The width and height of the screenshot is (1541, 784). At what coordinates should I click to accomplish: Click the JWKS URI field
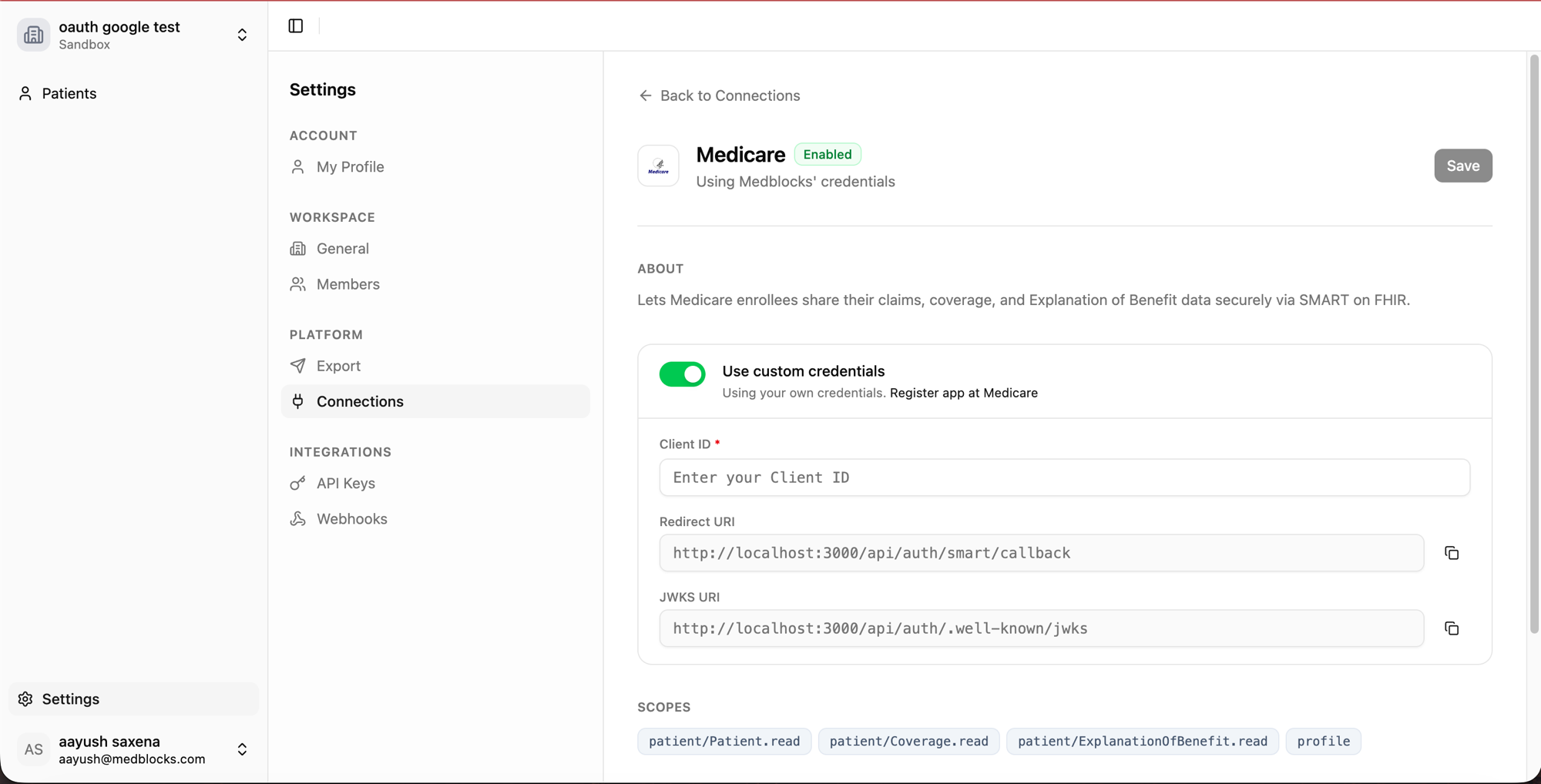1041,628
